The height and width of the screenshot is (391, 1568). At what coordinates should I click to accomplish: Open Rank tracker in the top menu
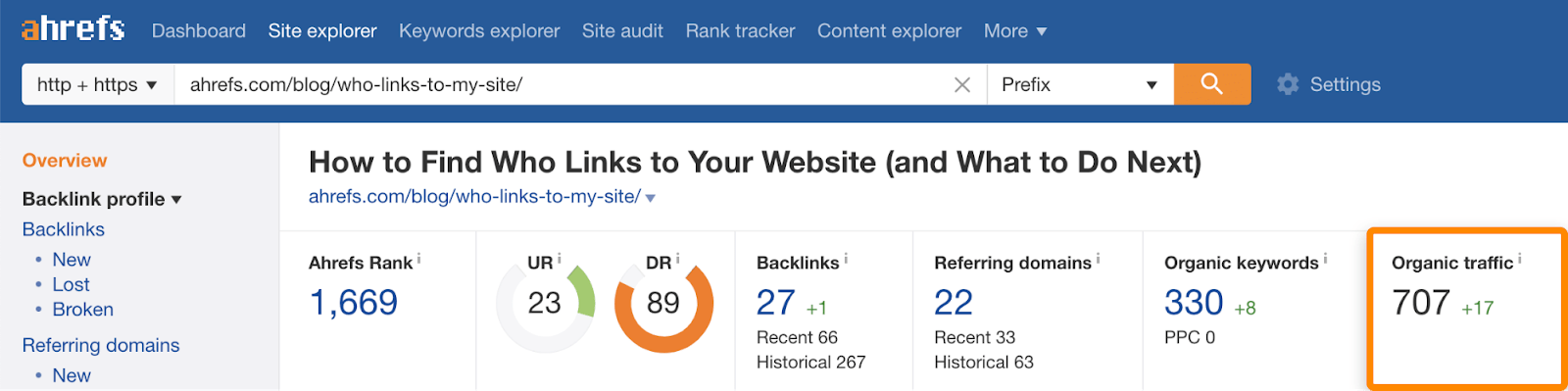tap(740, 31)
